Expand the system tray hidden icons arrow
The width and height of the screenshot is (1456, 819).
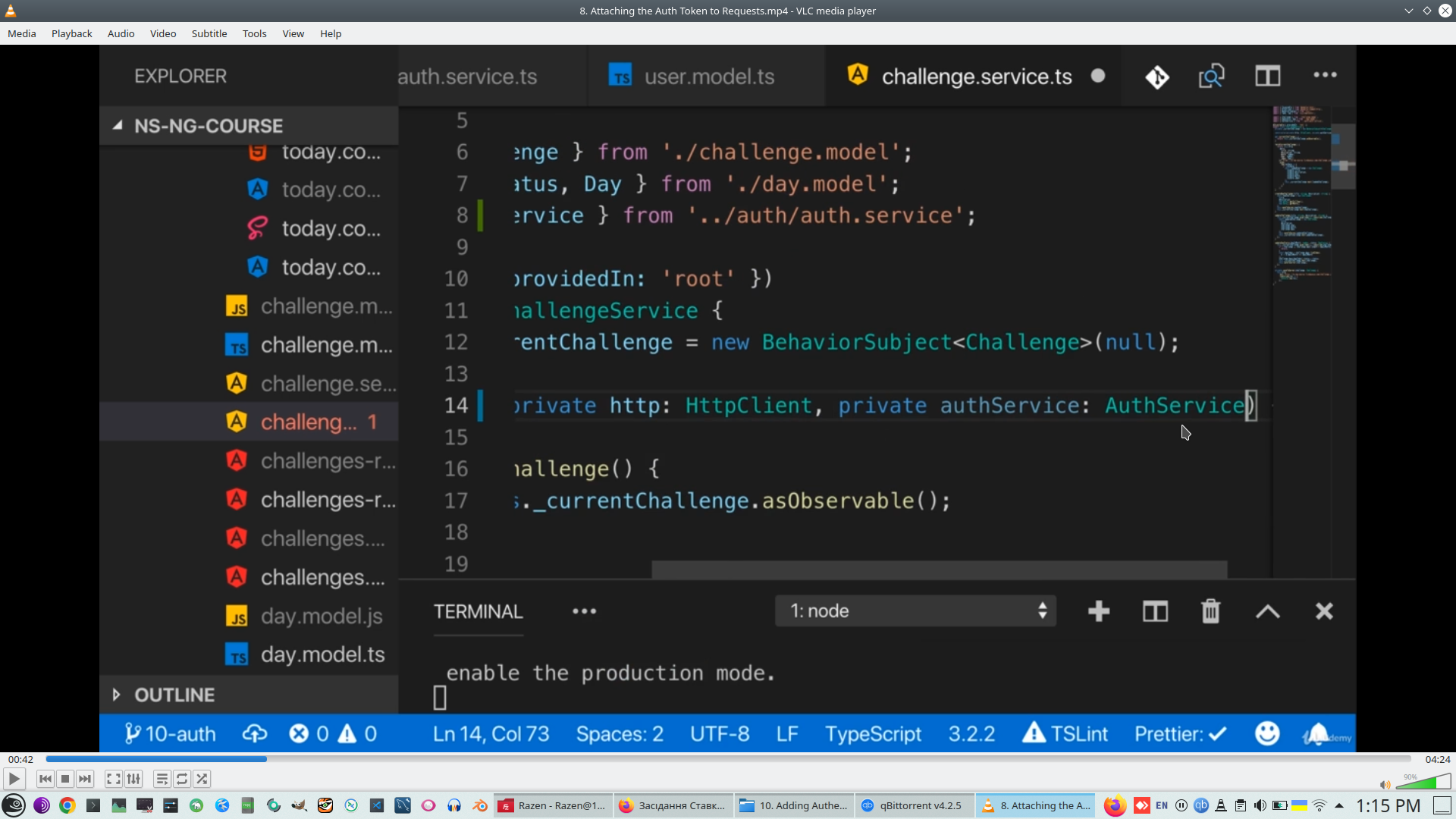pos(1339,805)
